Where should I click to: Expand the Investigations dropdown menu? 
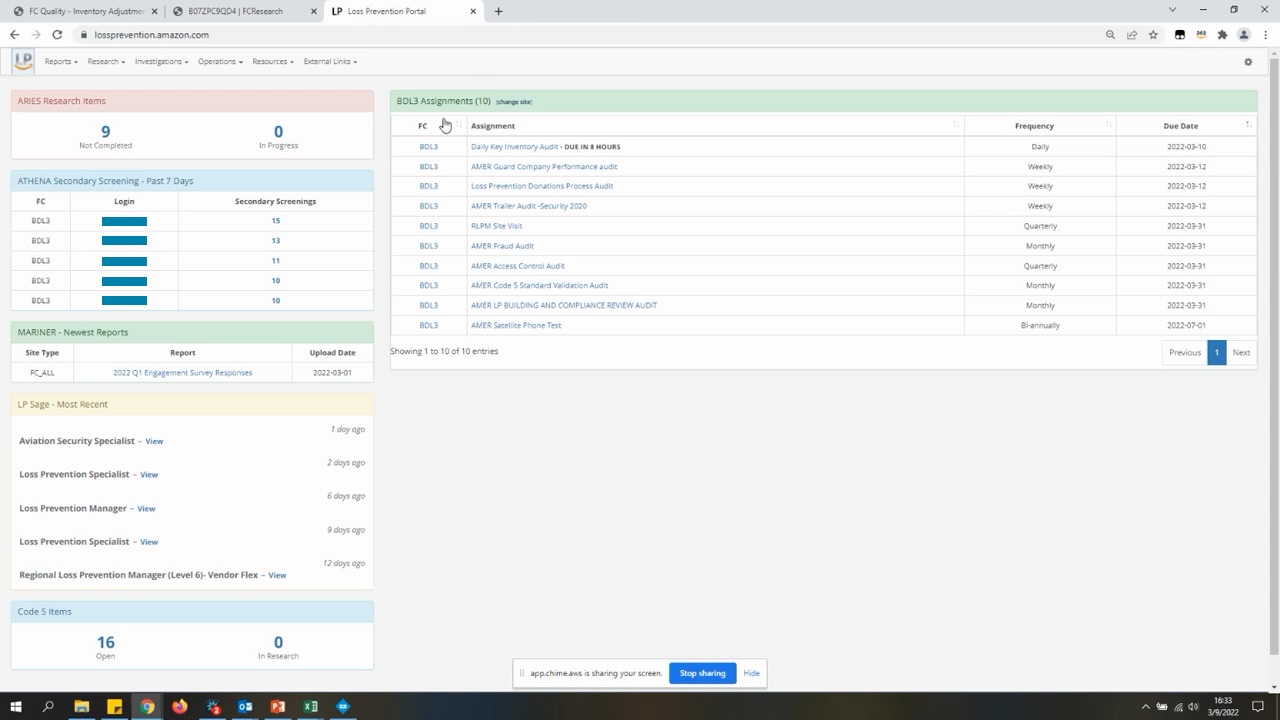tap(161, 62)
